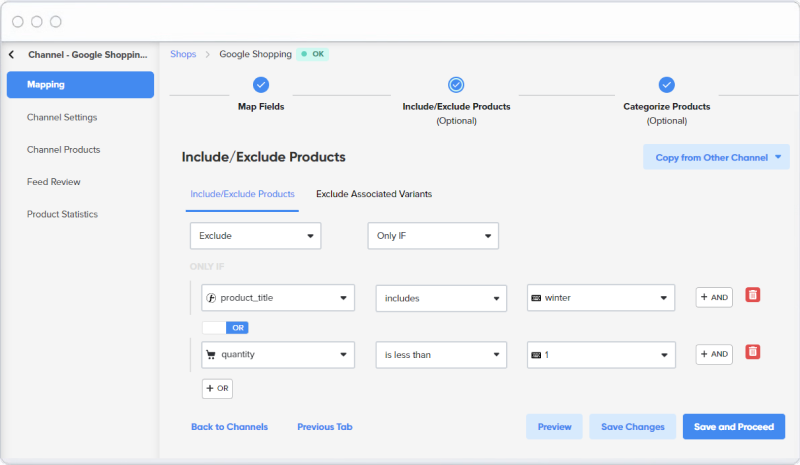Click the back arrow beside Channel title

coord(11,54)
